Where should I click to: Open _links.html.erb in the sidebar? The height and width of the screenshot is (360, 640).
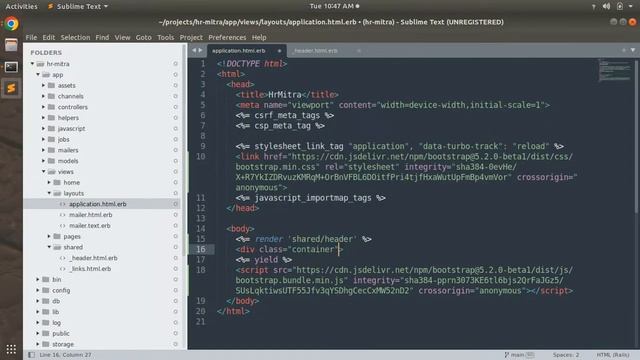[90, 269]
